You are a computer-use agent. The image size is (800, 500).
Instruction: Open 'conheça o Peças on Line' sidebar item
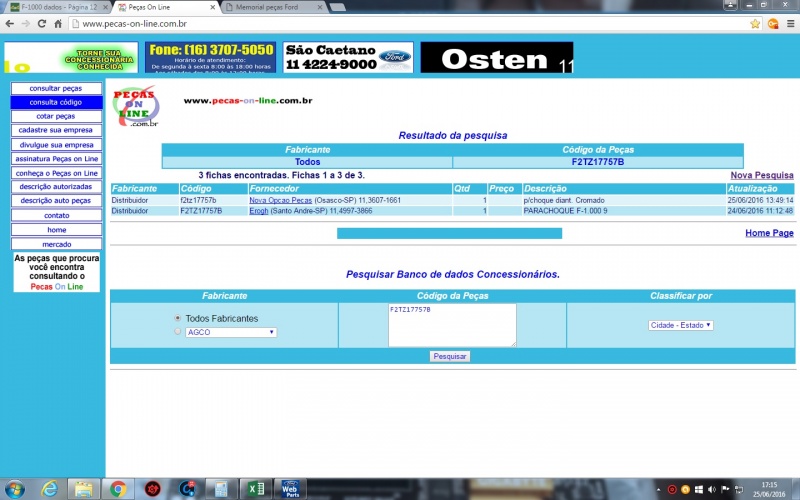tap(56, 173)
